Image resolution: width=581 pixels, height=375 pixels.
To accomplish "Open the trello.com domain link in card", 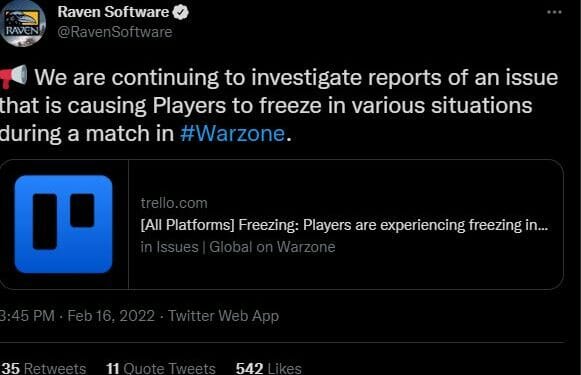I will (x=174, y=203).
